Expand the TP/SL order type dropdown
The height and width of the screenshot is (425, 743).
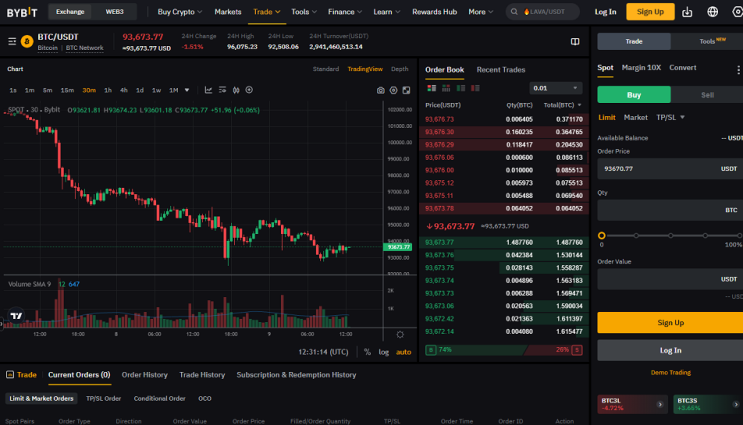[670, 118]
